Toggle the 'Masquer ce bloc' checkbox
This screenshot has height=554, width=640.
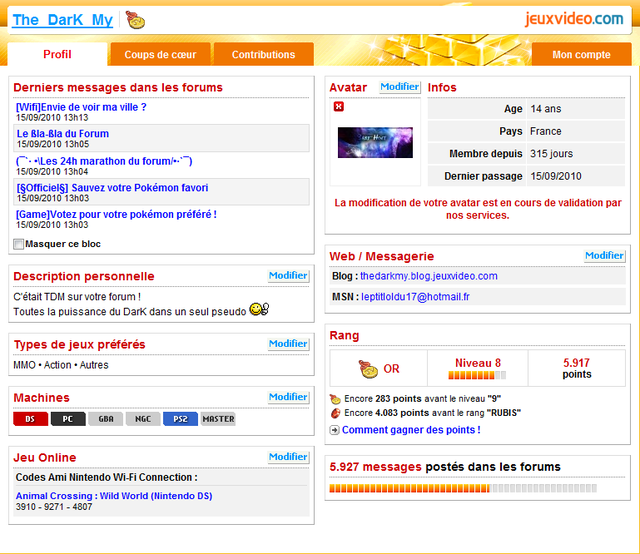(19, 244)
